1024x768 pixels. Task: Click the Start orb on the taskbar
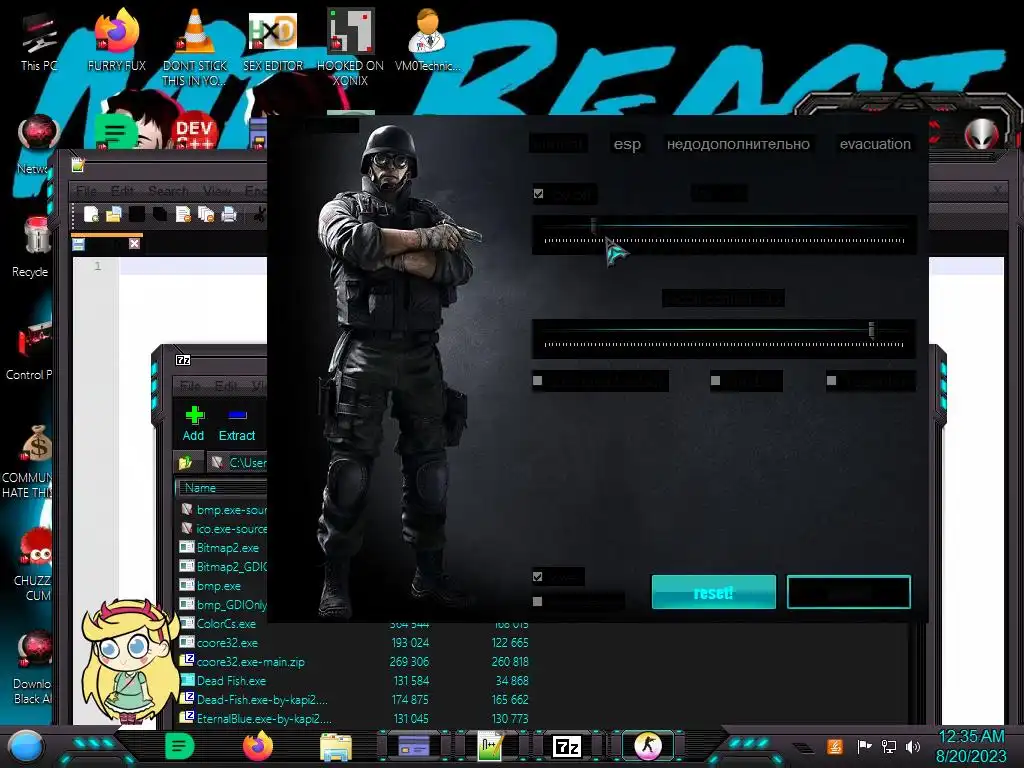tap(26, 746)
